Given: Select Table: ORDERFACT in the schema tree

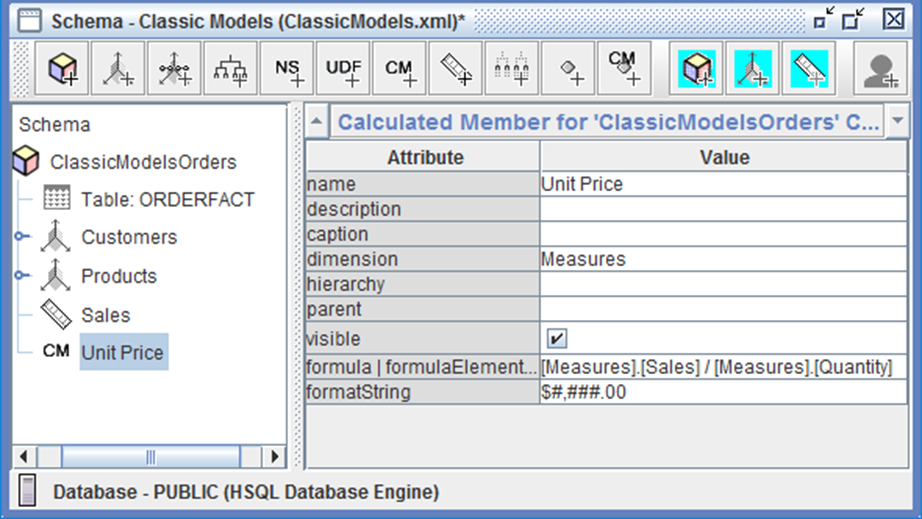Looking at the screenshot, I should tap(167, 199).
